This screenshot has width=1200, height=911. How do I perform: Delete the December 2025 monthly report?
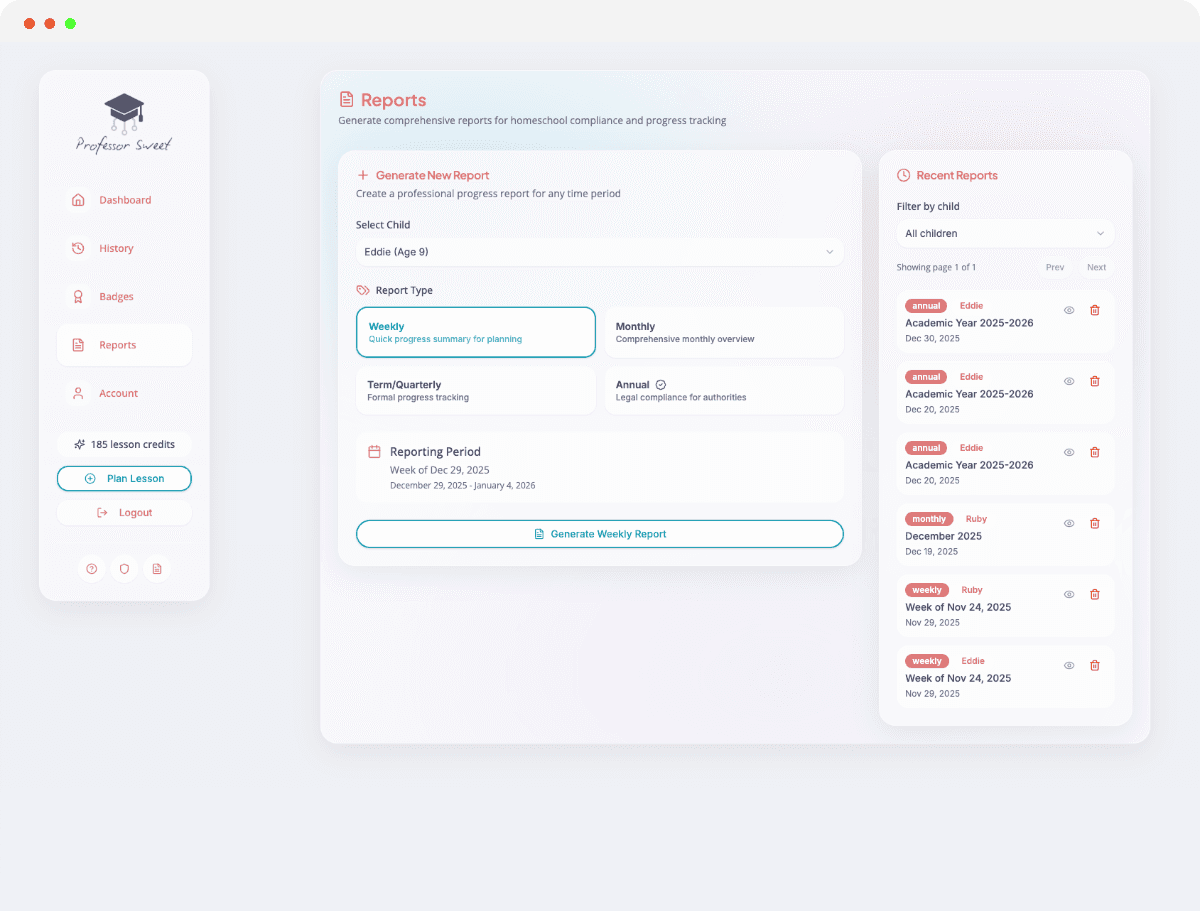(1094, 523)
